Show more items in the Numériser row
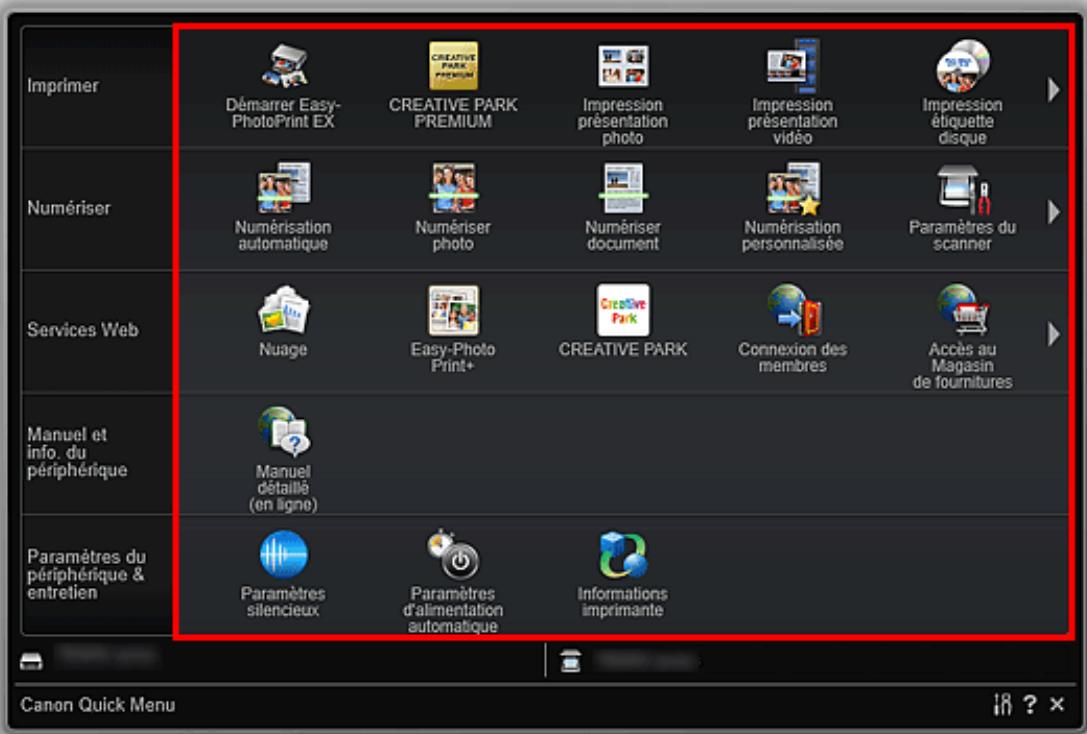This screenshot has height=734, width=1087. (1053, 211)
